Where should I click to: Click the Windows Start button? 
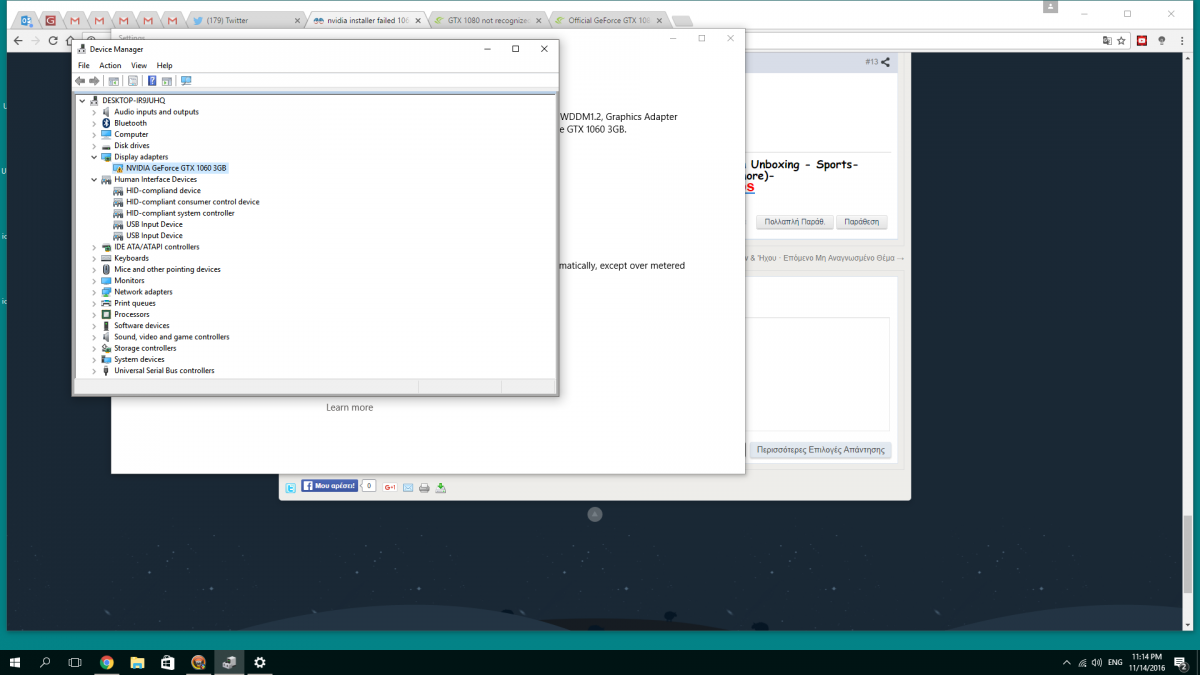coord(15,662)
